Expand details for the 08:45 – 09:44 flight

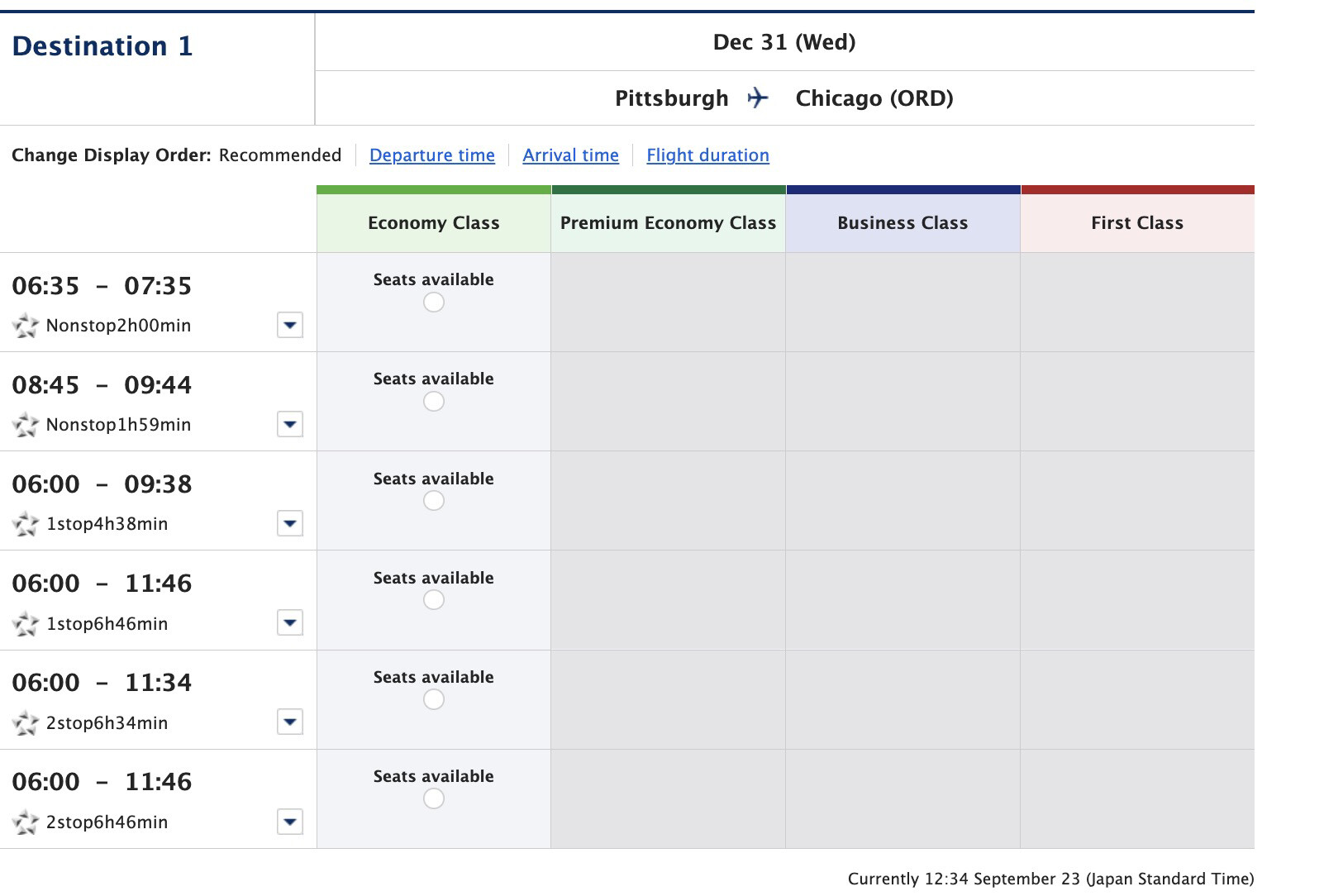coord(289,425)
